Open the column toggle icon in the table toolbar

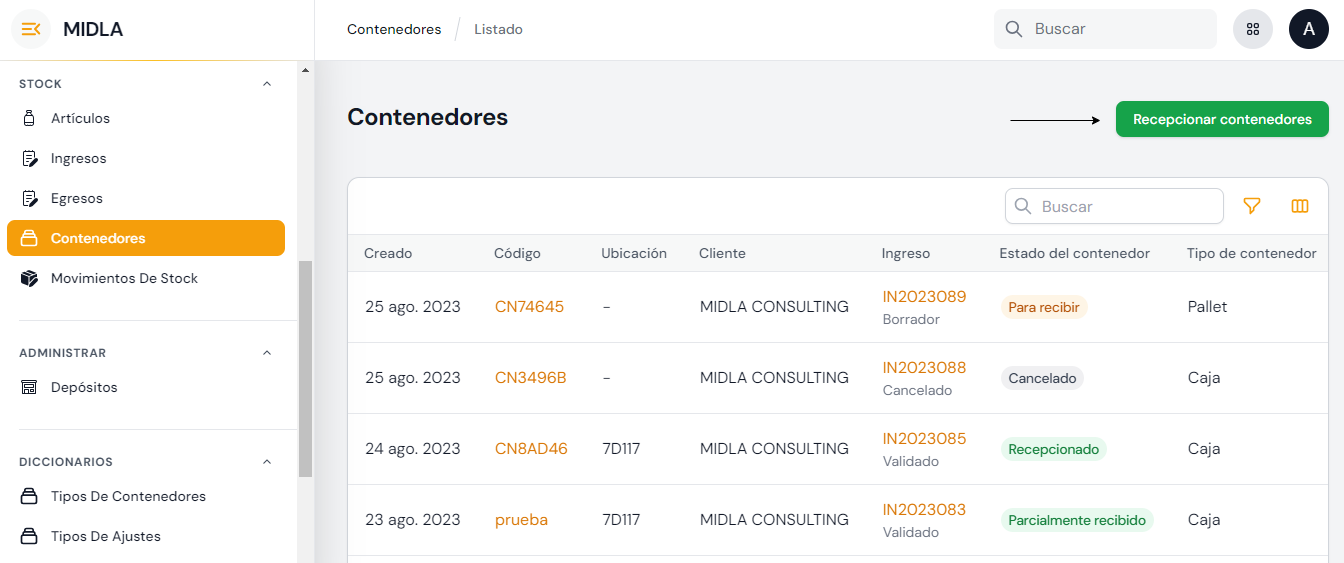point(1300,206)
